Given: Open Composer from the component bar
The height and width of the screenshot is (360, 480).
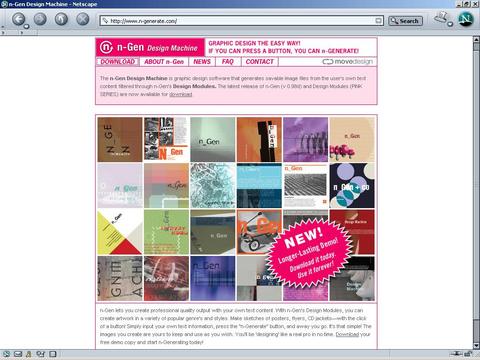Looking at the screenshot, I should [x=53, y=354].
